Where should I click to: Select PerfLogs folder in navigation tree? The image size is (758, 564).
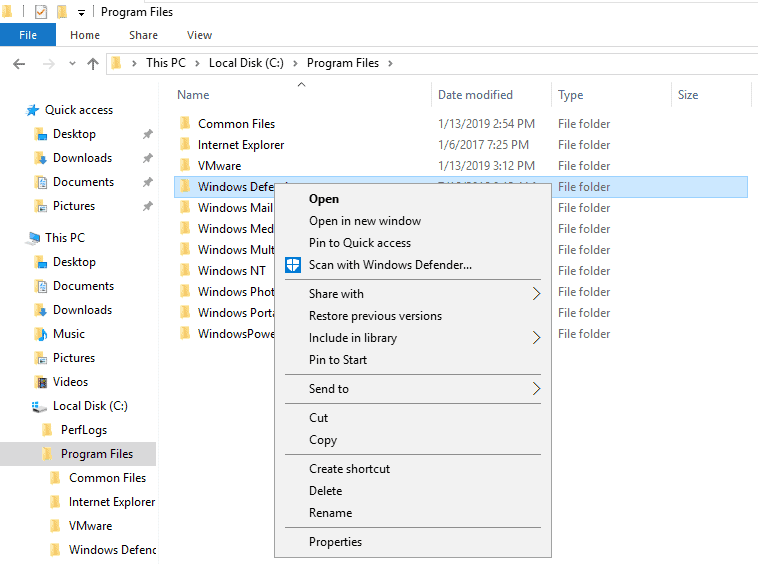83,430
